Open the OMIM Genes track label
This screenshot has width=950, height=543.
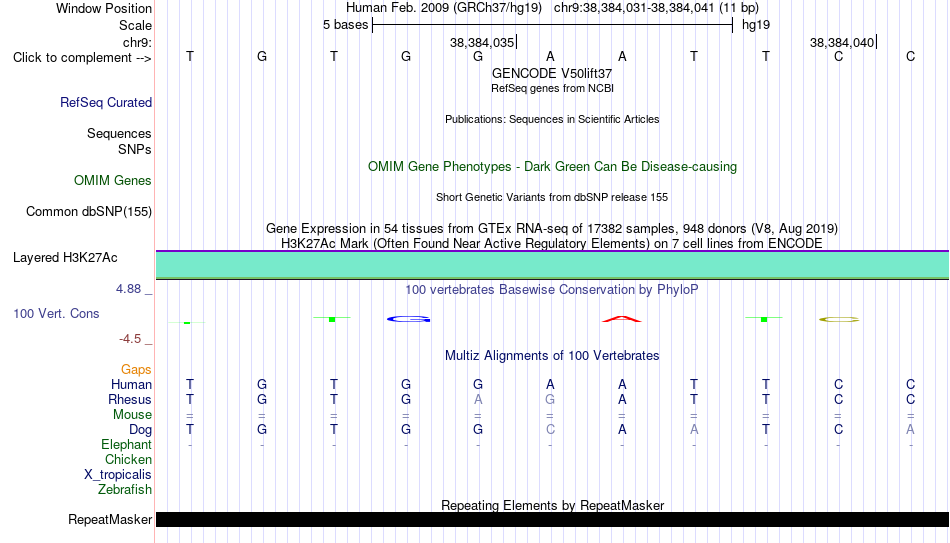coord(113,181)
